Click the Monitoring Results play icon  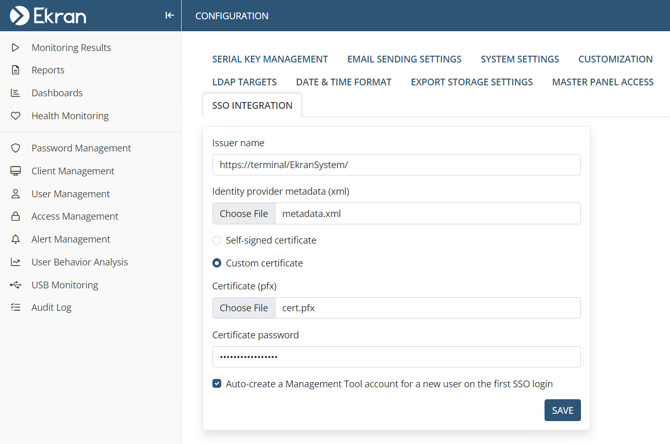point(15,48)
